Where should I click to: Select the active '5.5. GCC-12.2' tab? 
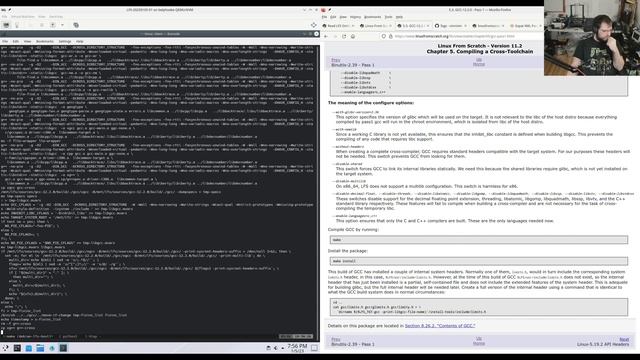click(x=413, y=26)
